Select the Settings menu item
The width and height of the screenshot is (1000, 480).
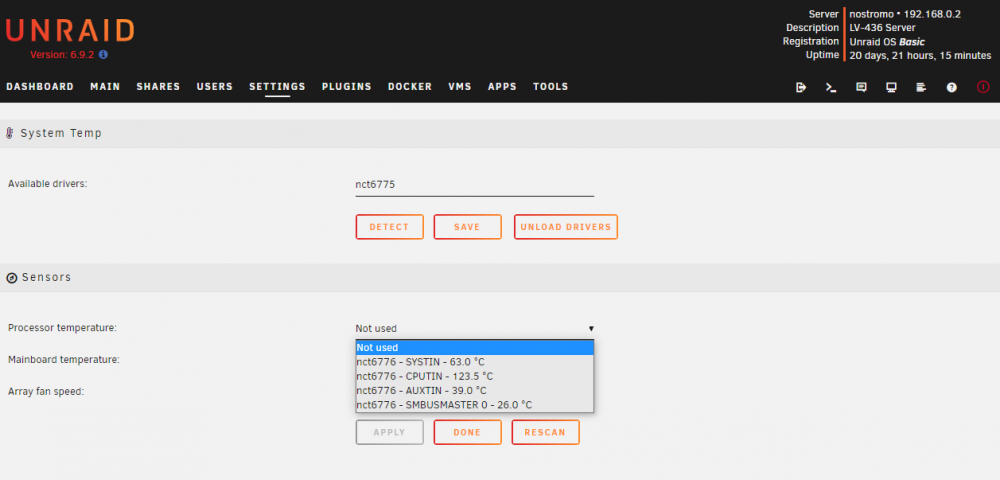pos(277,87)
